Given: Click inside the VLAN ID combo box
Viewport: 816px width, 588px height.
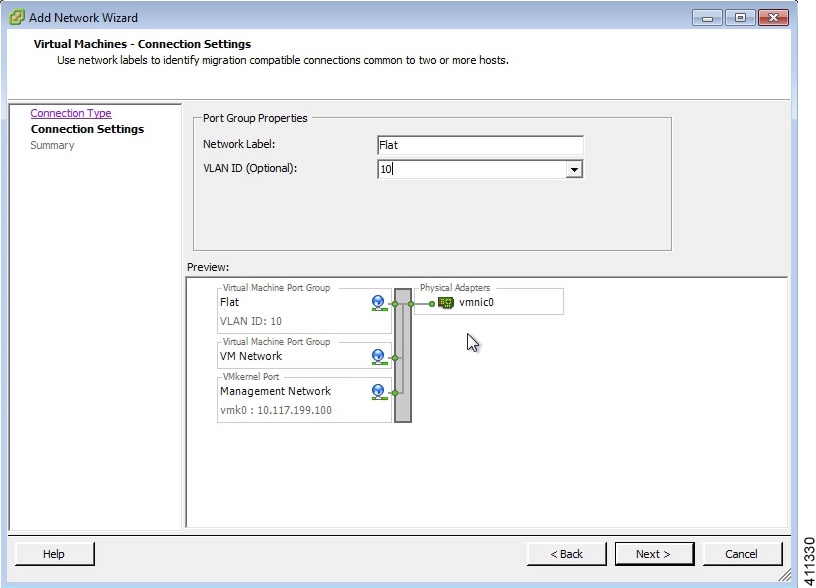Looking at the screenshot, I should click(471, 169).
